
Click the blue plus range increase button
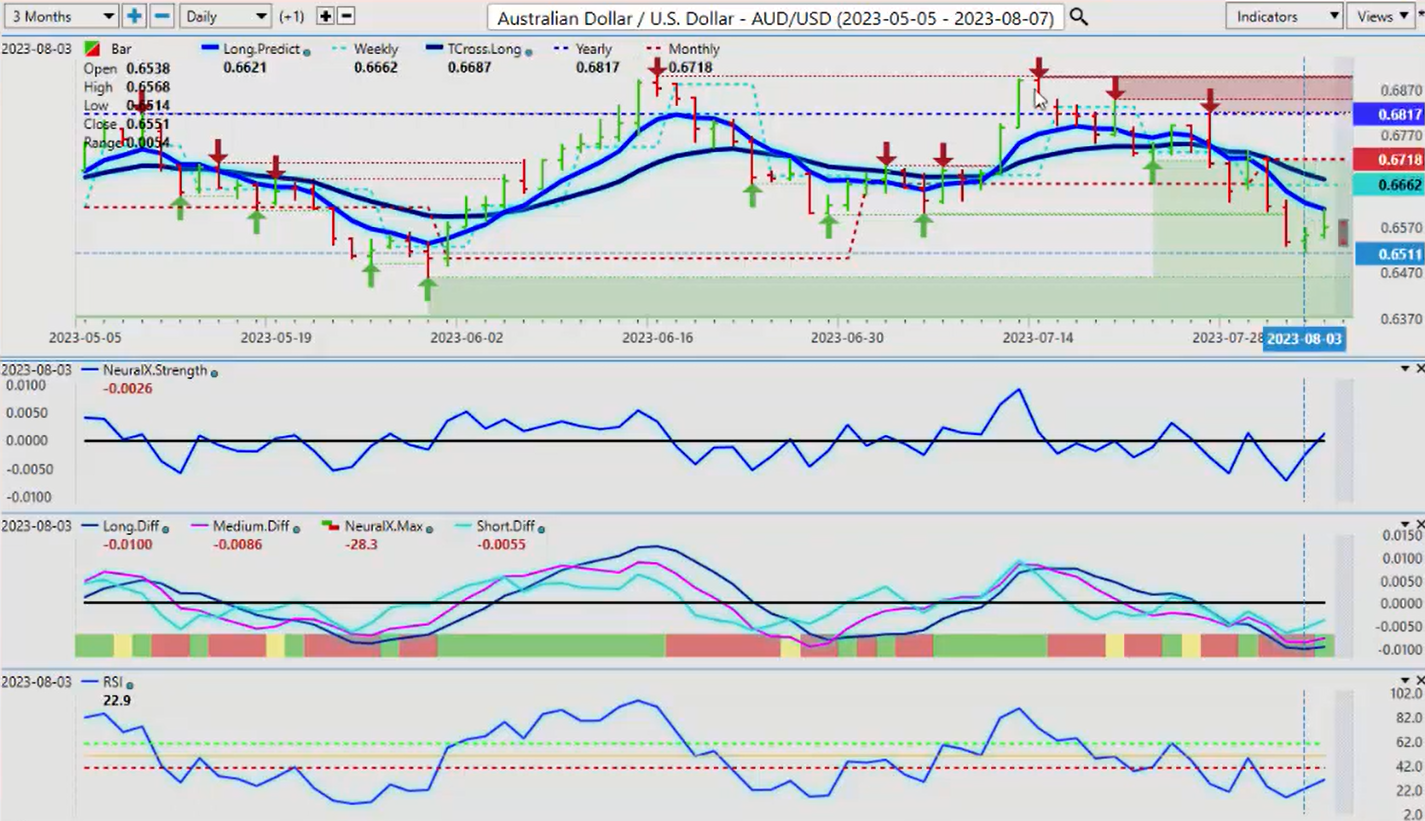(x=134, y=16)
